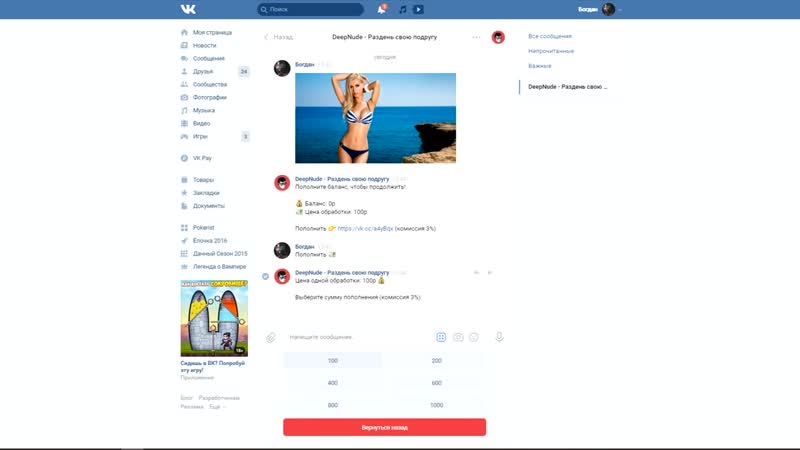Open Музыка in the sidebar
The height and width of the screenshot is (450, 800).
(204, 110)
